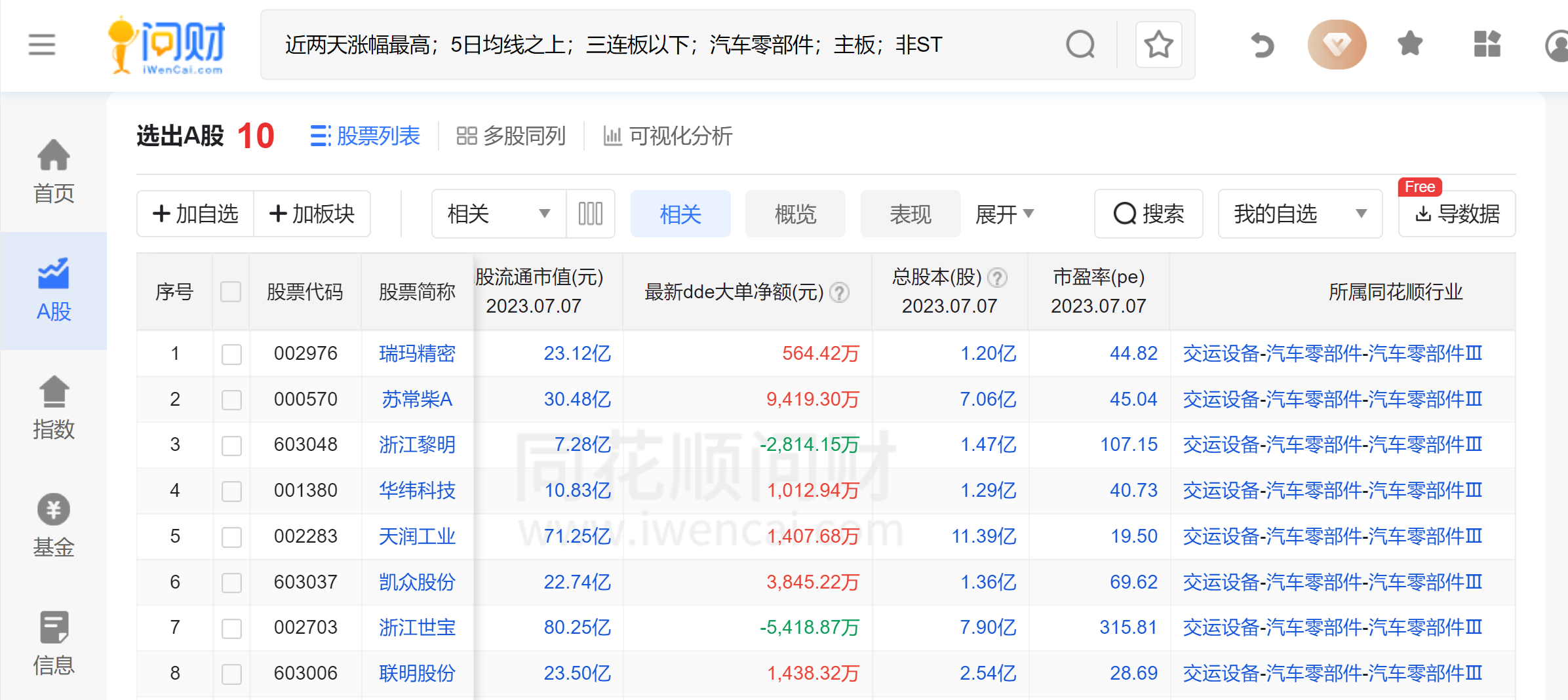
Task: Select the A股 section in the sidebar
Action: tap(53, 288)
